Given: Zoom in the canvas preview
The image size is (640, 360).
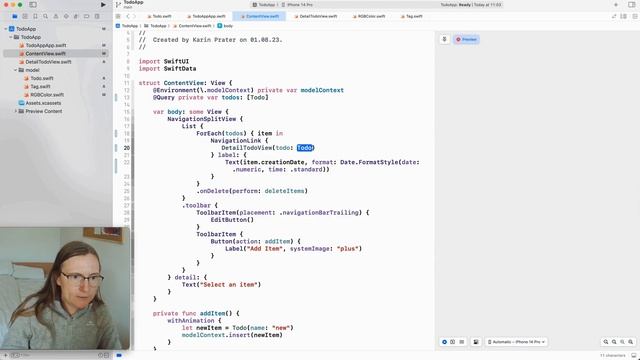Looking at the screenshot, I should [631, 342].
